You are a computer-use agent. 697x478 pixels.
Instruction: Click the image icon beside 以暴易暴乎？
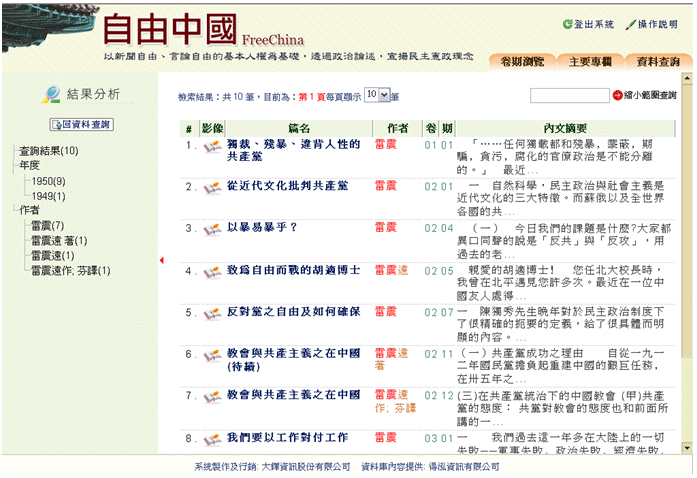[211, 228]
